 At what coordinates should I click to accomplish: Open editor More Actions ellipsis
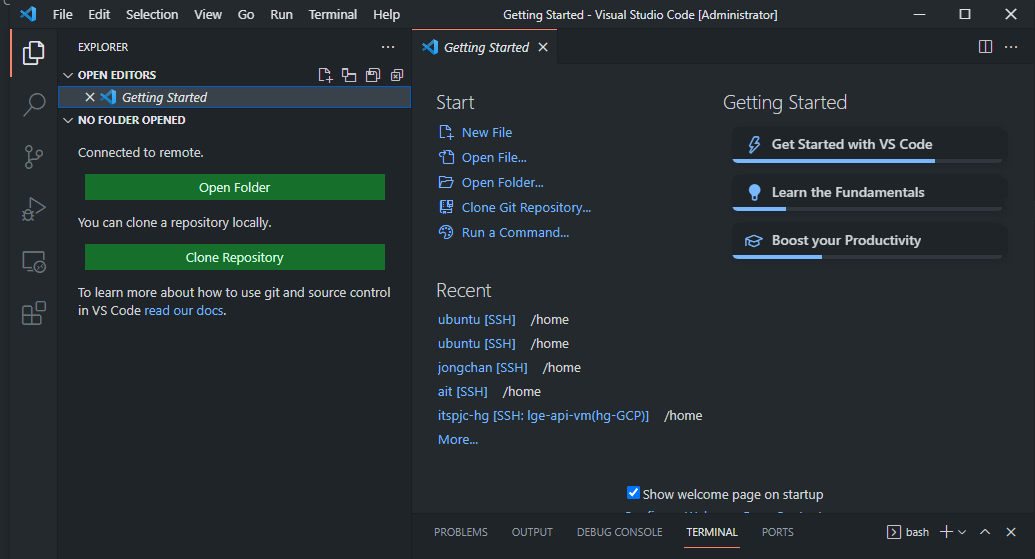tap(1011, 47)
